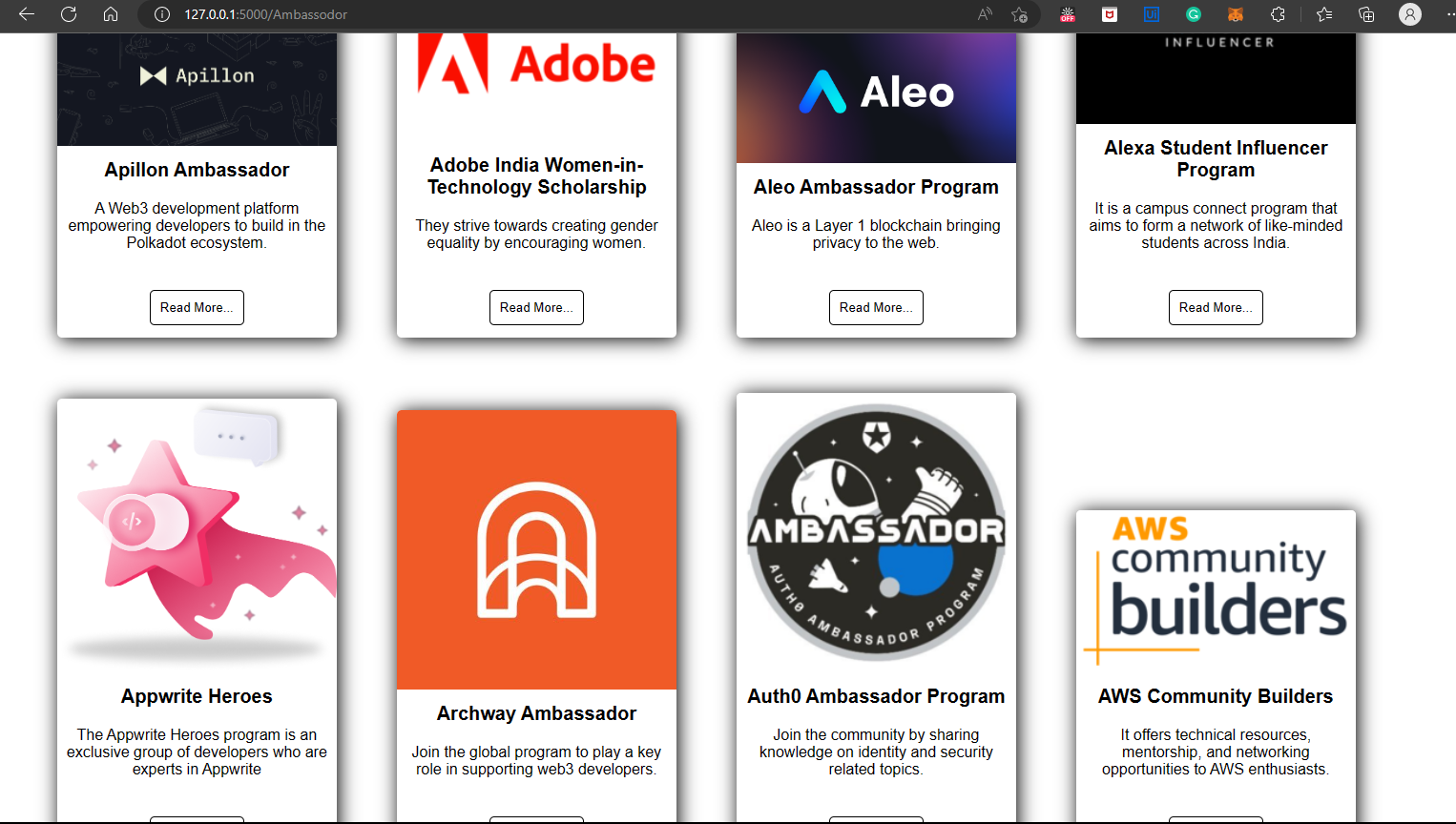Go back using the browser back arrow
1456x824 pixels.
[x=27, y=14]
